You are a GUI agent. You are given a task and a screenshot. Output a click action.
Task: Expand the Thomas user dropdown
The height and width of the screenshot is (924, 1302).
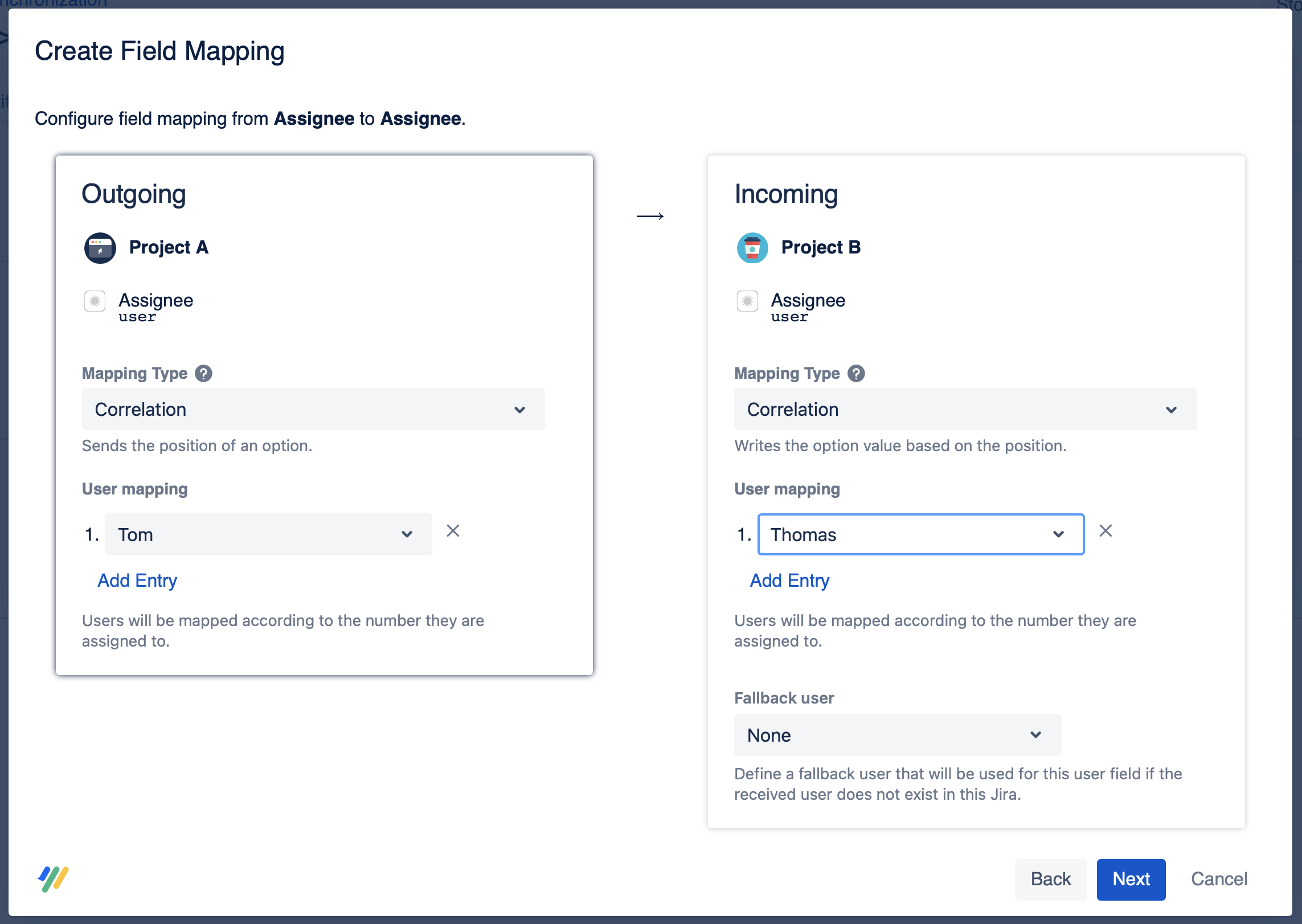[x=920, y=534]
